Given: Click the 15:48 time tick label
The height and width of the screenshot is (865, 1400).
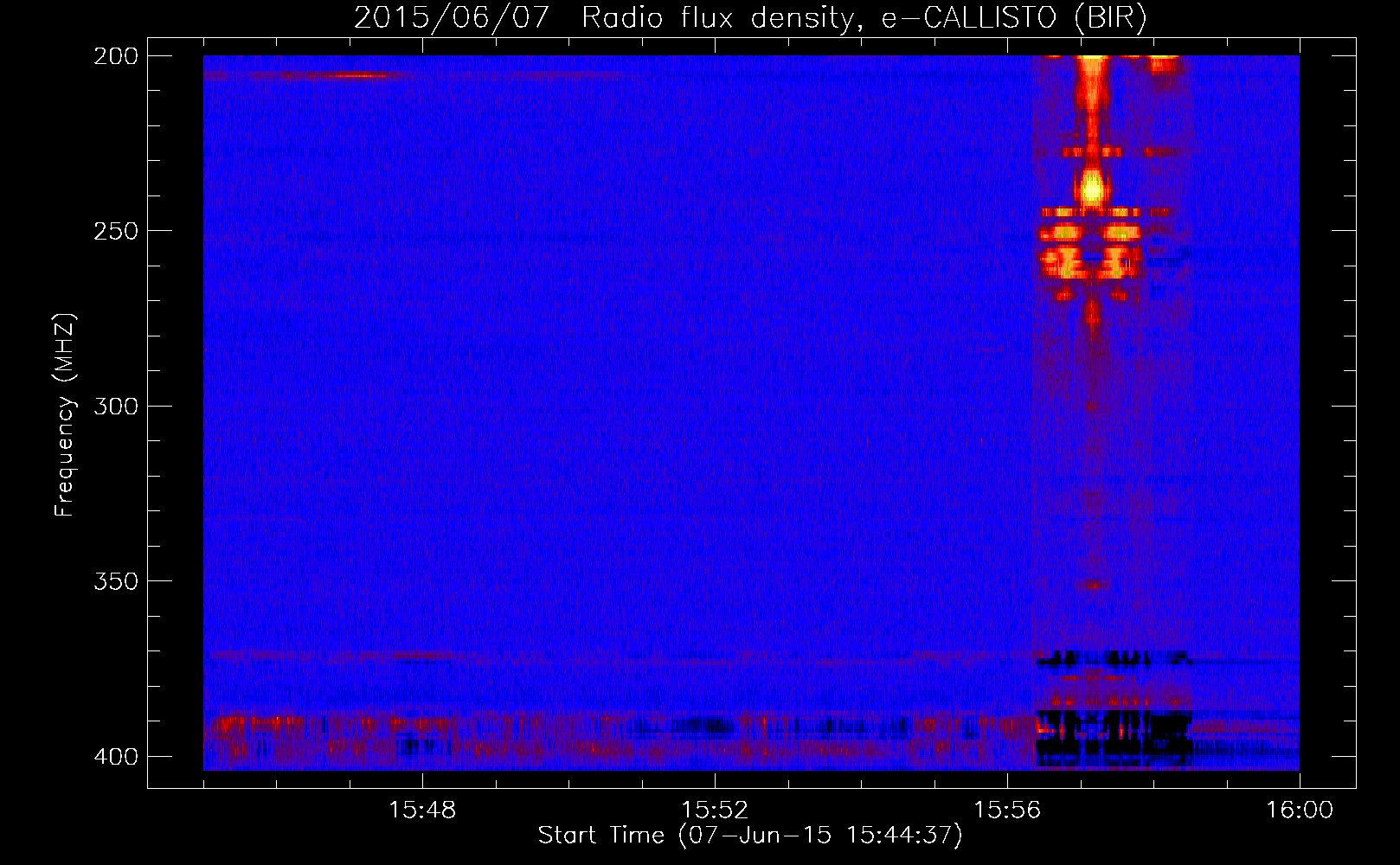Looking at the screenshot, I should (x=422, y=811).
